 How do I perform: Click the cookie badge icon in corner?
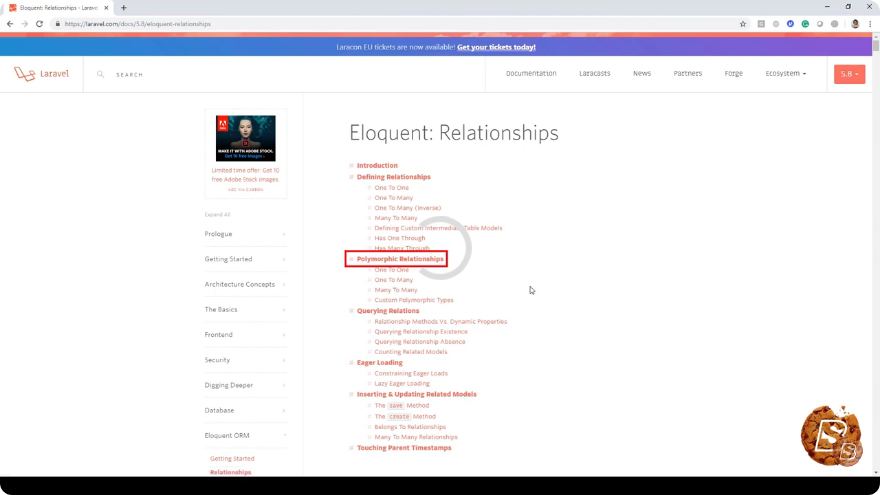coord(832,436)
